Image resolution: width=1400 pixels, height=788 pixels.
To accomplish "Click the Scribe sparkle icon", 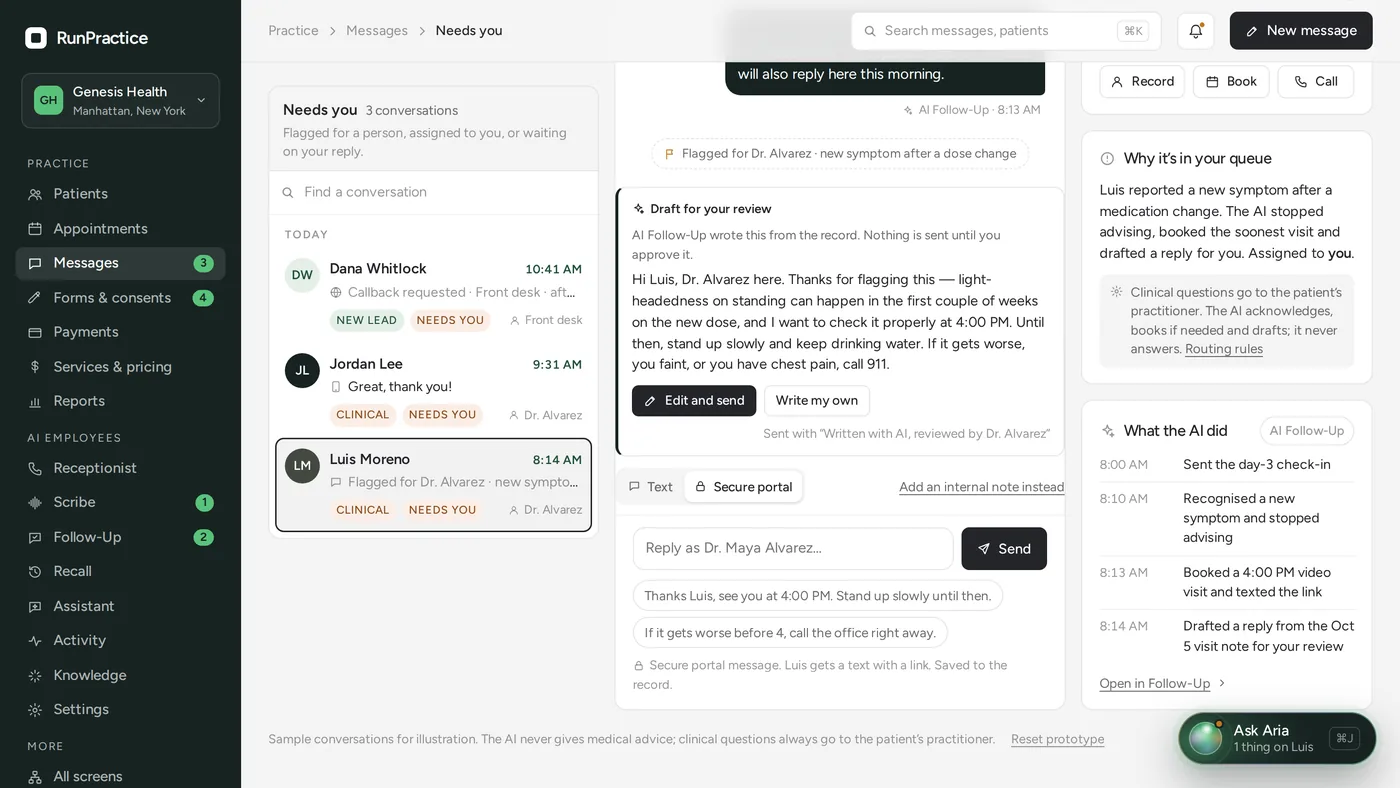I will (35, 502).
